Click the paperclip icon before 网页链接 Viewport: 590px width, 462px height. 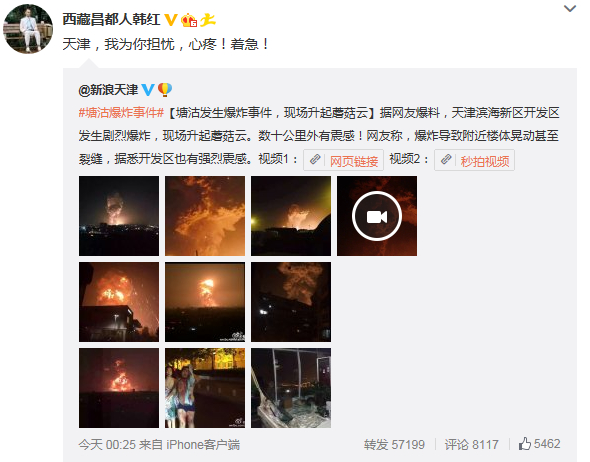315,160
